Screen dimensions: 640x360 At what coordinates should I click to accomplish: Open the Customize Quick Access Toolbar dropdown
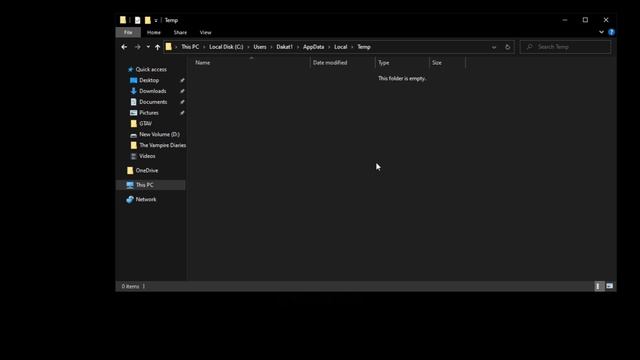tap(156, 20)
